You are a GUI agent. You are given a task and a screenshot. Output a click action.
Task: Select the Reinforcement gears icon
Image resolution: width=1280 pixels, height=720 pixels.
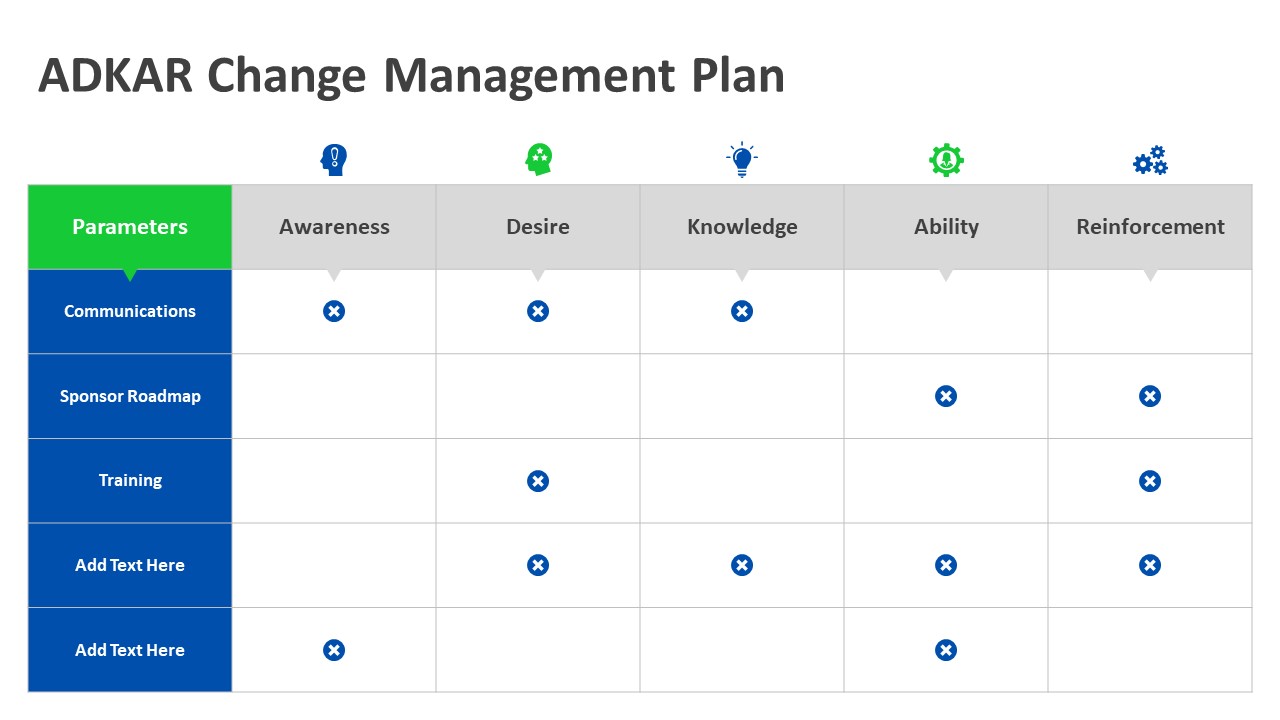(1150, 160)
